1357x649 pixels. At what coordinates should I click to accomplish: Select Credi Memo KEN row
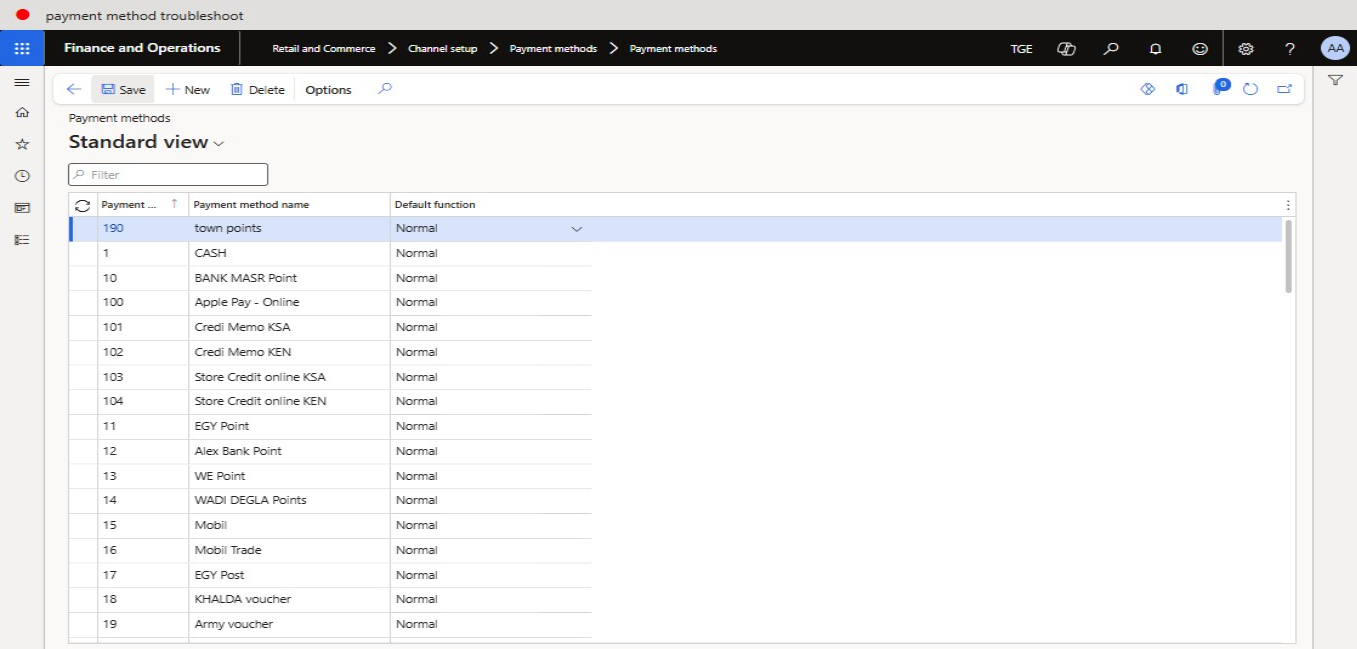coord(330,352)
